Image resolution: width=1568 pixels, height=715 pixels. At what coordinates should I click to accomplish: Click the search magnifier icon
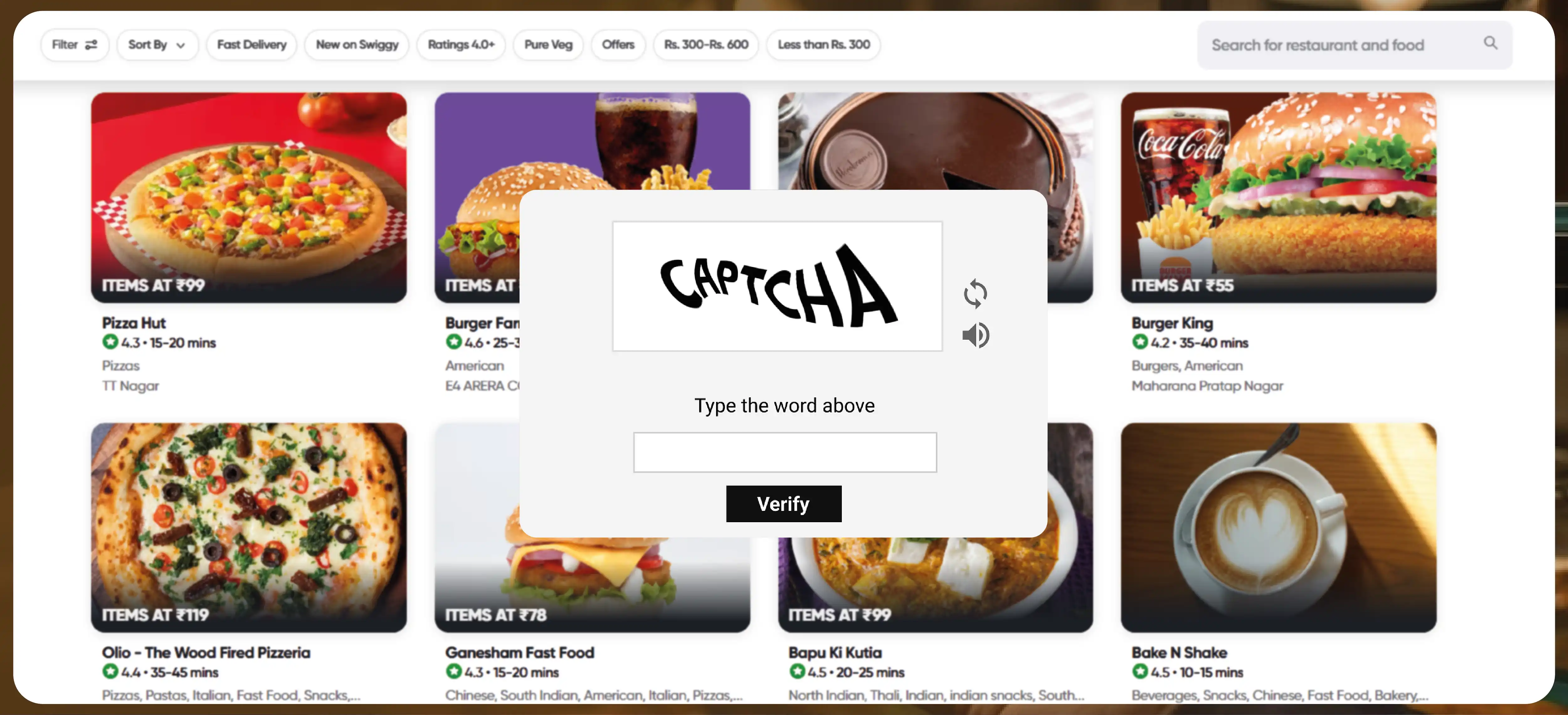1490,43
